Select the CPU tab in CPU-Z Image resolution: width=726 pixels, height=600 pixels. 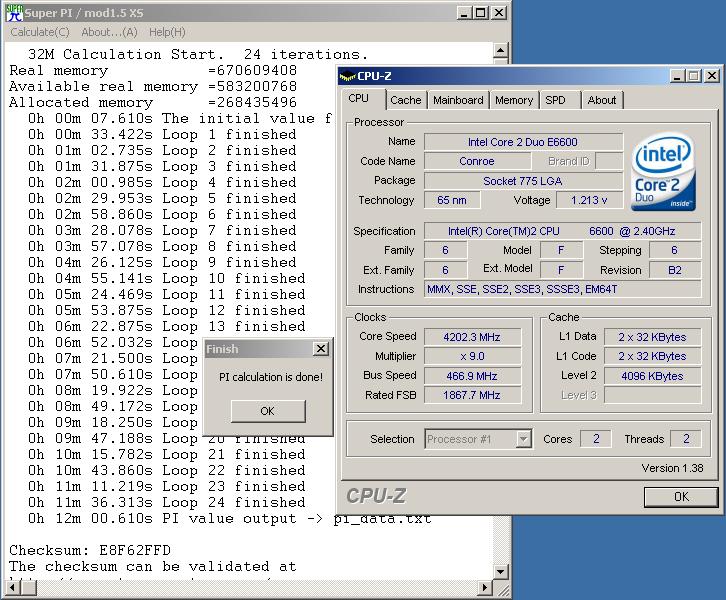tap(359, 99)
